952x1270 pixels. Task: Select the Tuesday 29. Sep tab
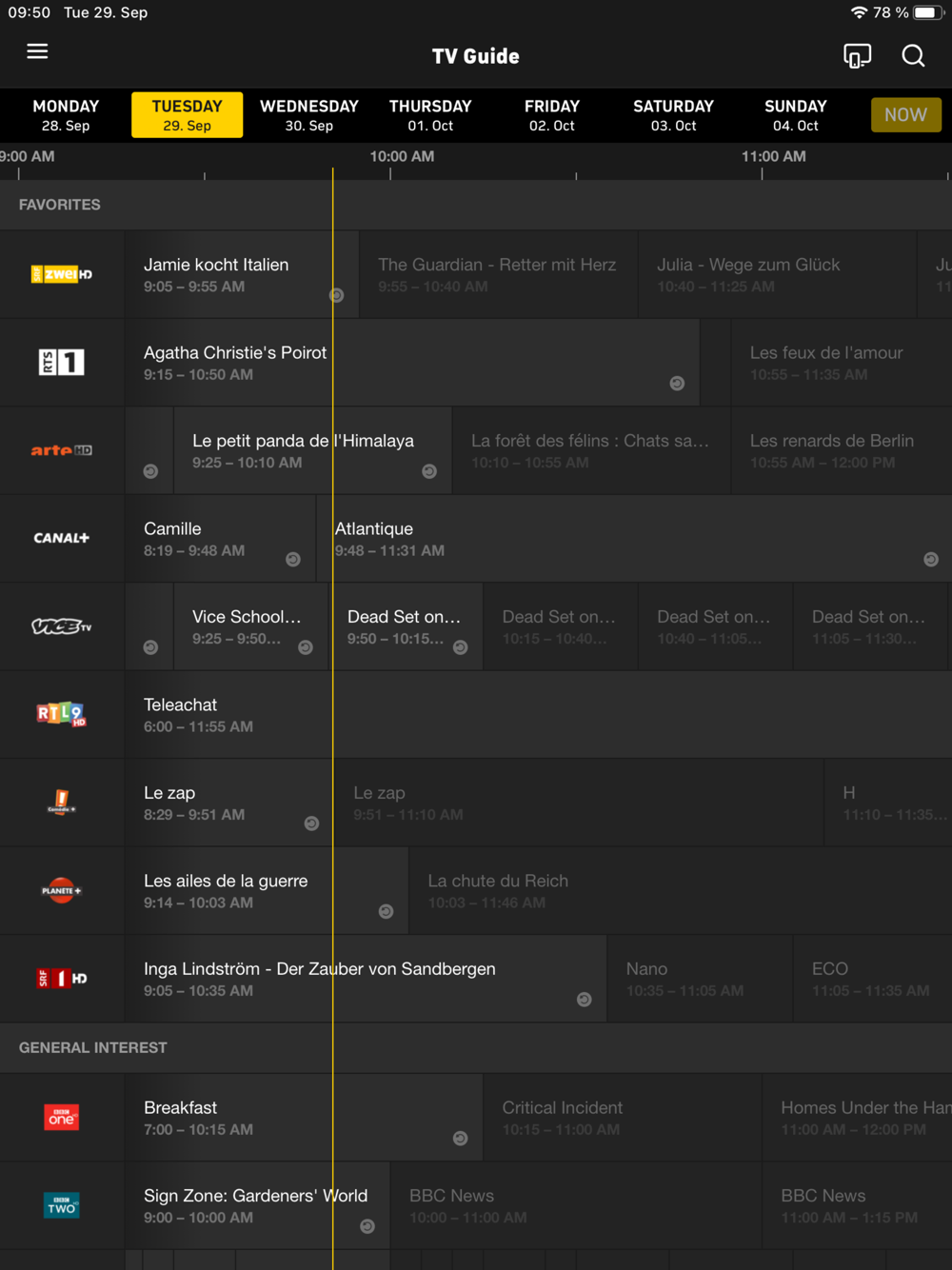pos(187,115)
